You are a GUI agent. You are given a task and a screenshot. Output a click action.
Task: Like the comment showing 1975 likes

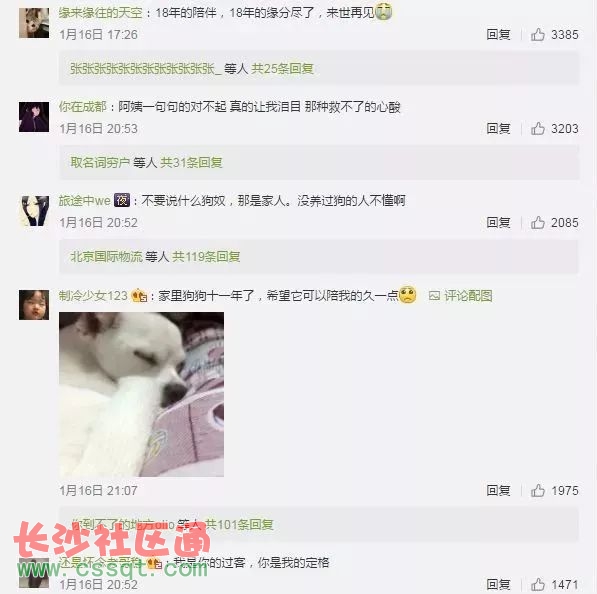538,490
